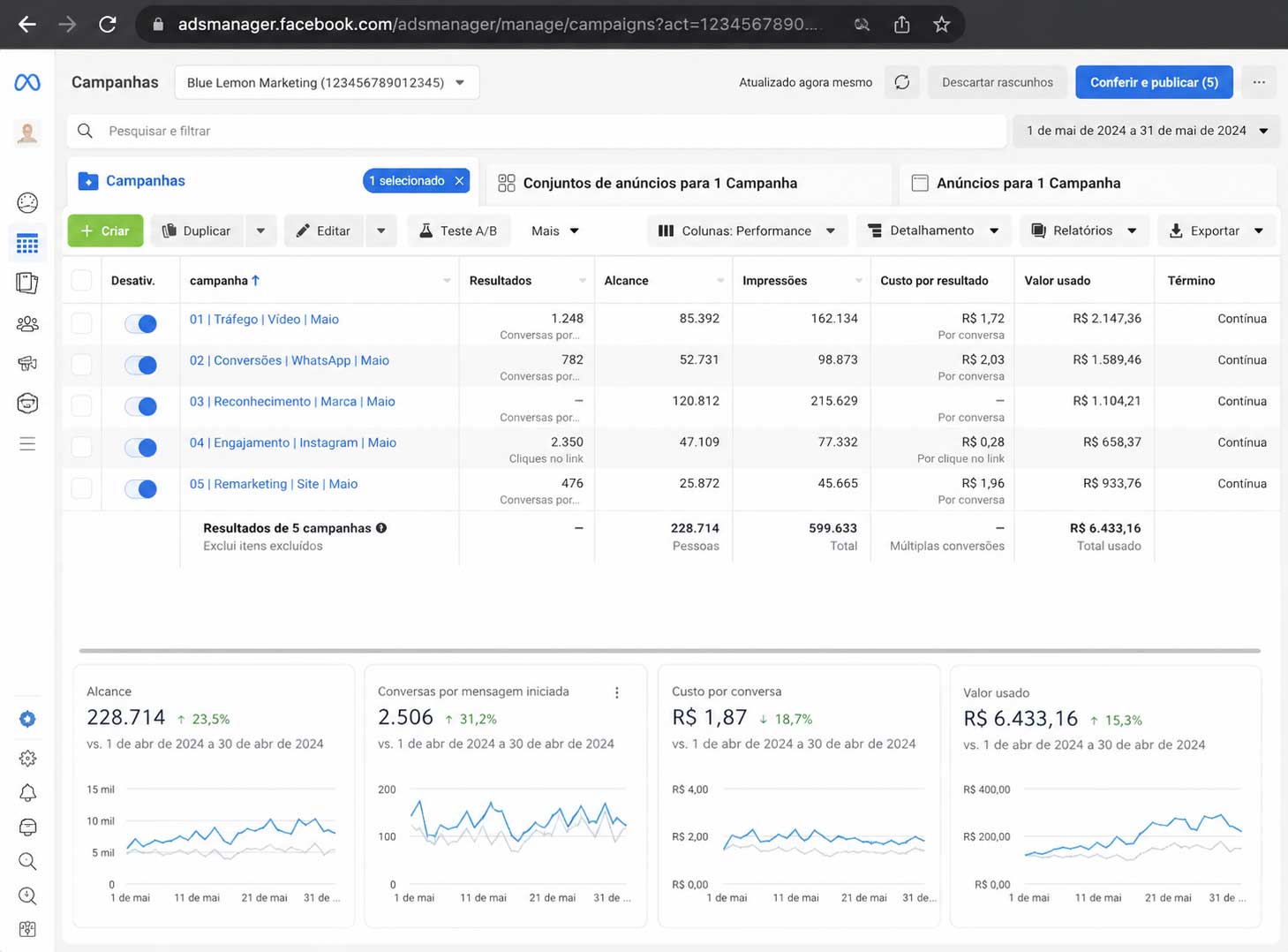The image size is (1288, 952).
Task: Open the Colunas: Performance dropdown
Action: [x=747, y=230]
